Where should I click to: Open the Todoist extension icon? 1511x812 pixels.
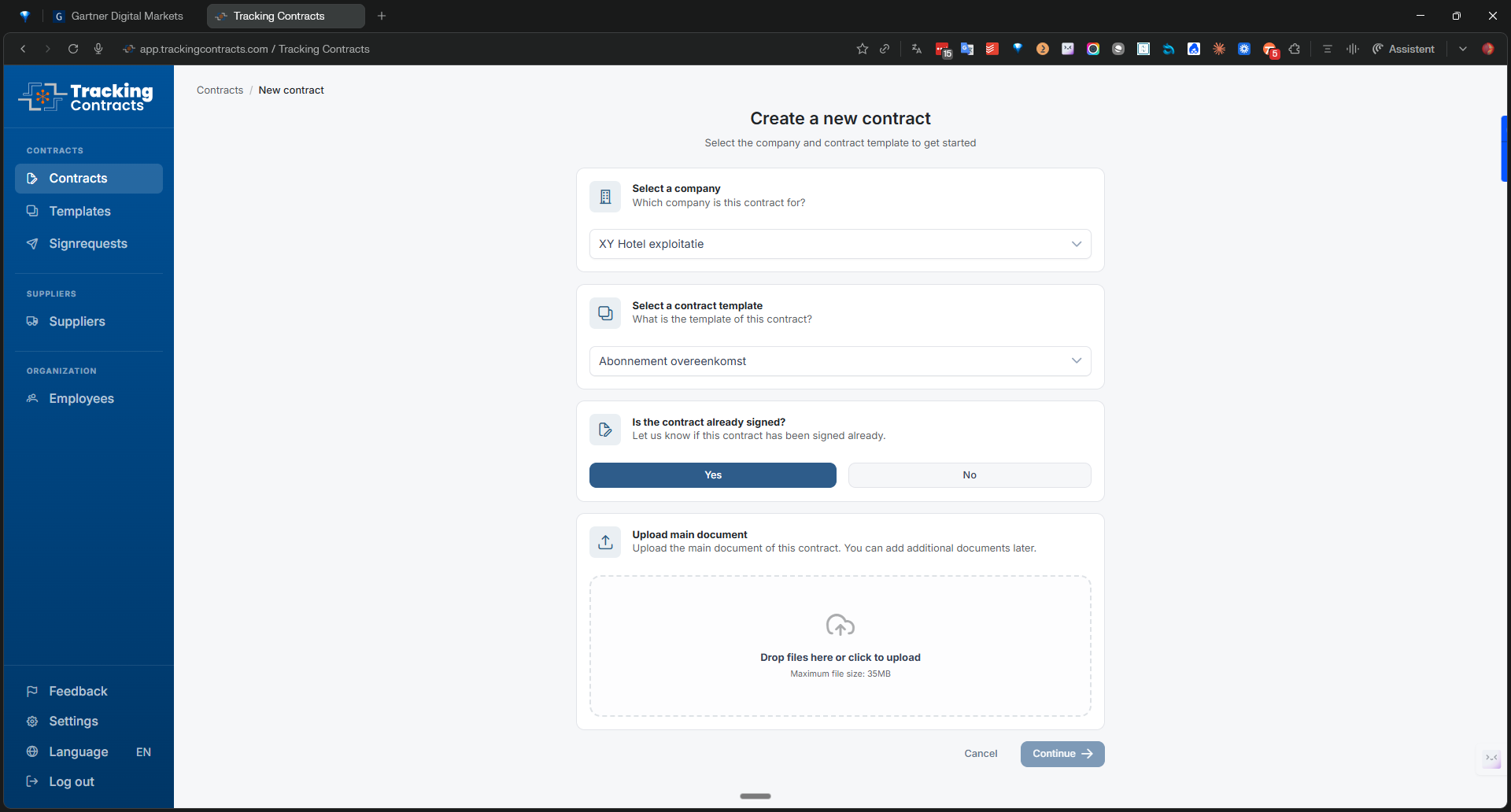coord(992,49)
